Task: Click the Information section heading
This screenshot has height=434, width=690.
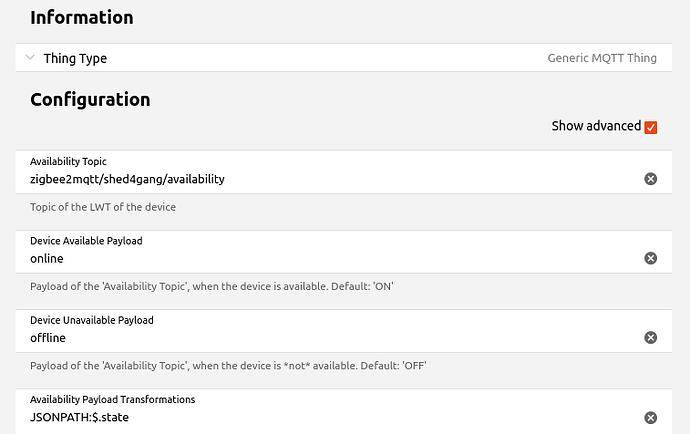Action: (x=81, y=17)
